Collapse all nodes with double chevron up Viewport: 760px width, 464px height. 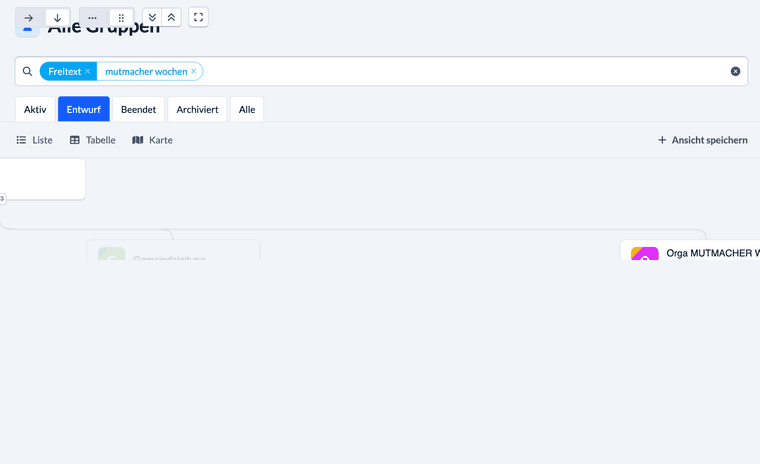pyautogui.click(x=171, y=17)
